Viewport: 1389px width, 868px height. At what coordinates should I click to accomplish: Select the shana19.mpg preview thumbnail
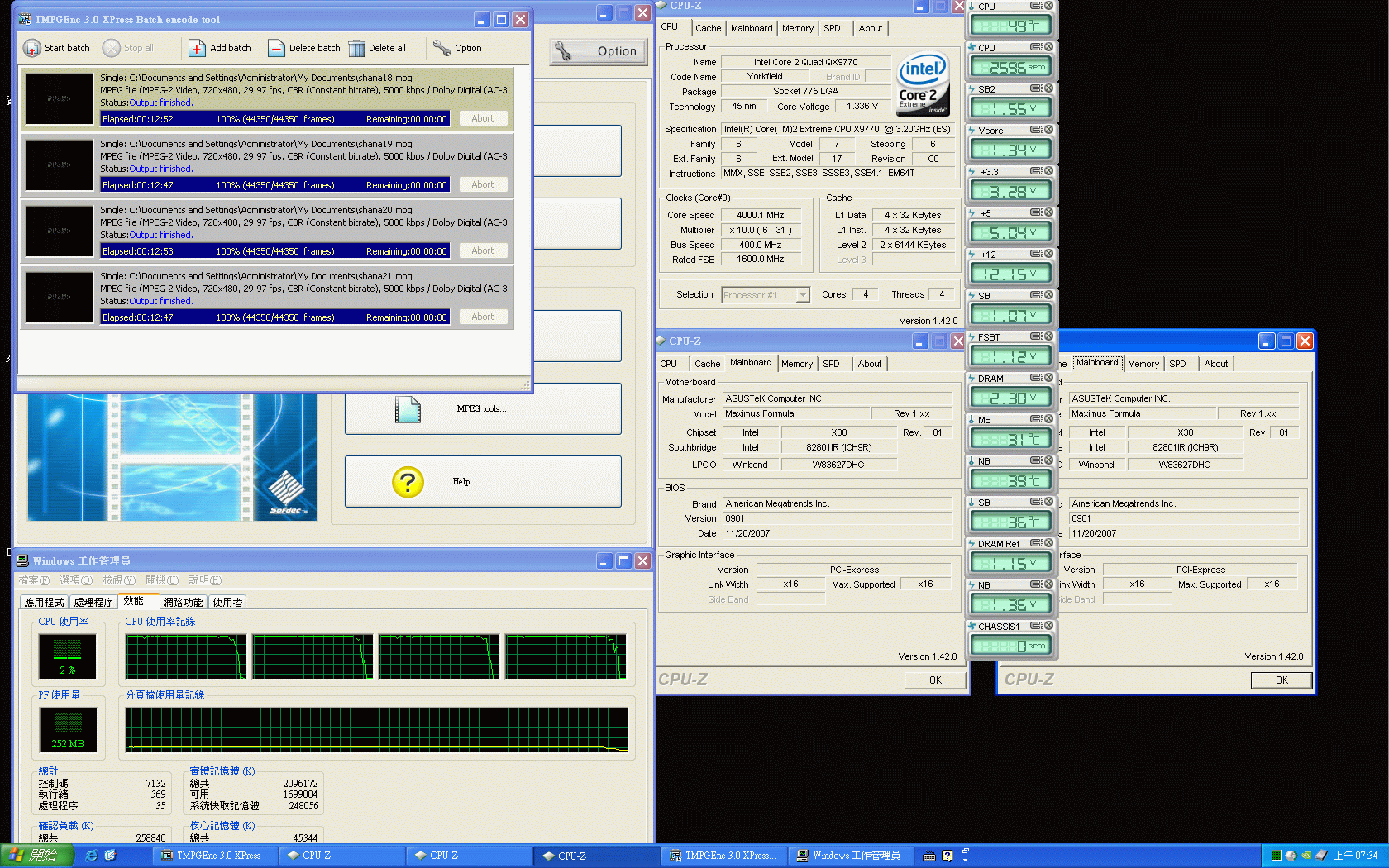click(x=59, y=165)
